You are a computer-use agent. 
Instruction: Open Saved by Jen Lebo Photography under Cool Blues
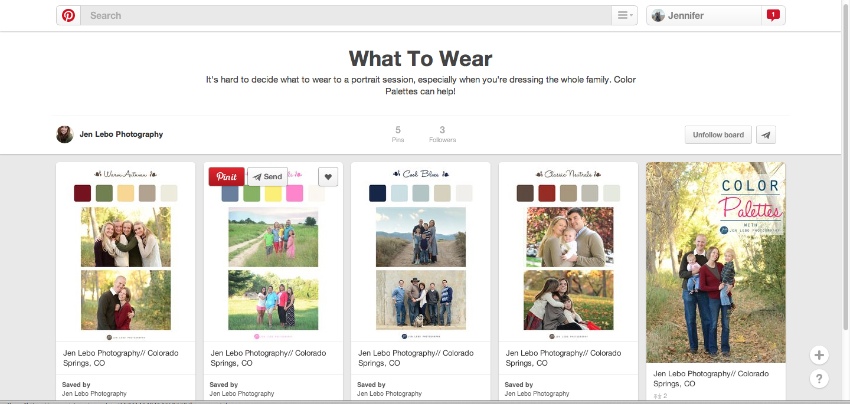pos(389,389)
